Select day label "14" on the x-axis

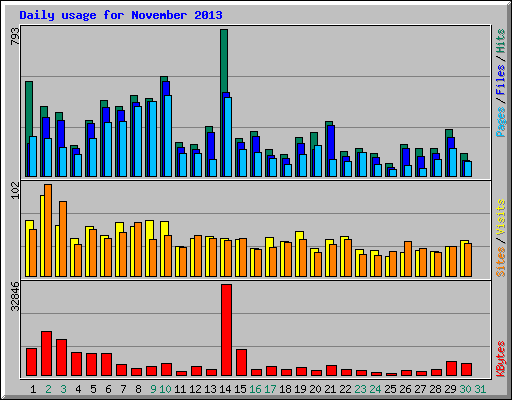tap(225, 389)
